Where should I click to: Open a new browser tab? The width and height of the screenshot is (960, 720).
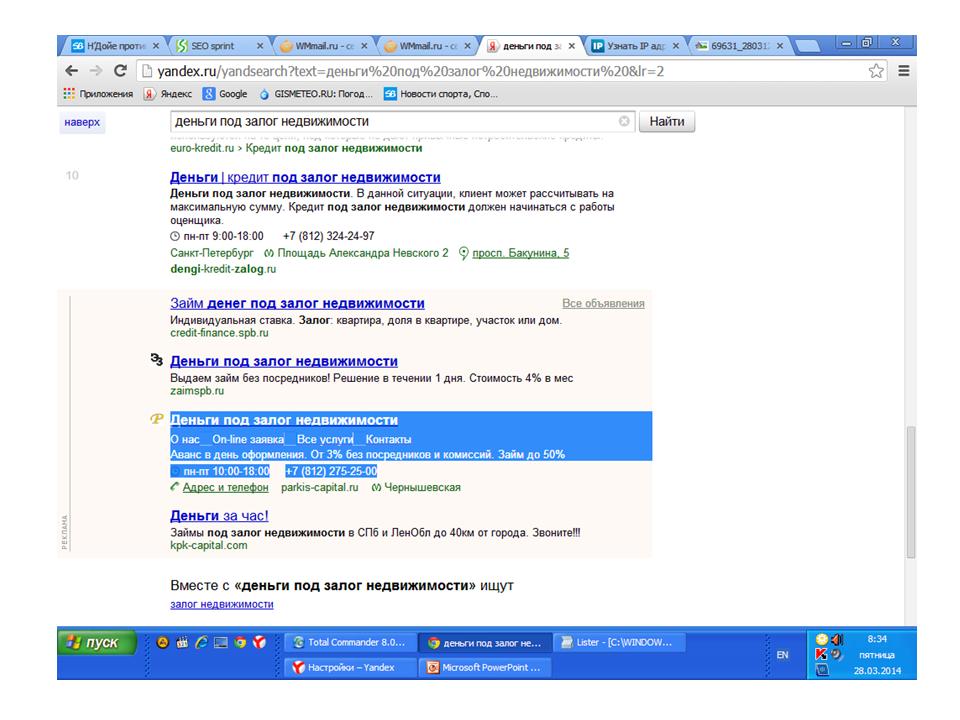click(807, 47)
